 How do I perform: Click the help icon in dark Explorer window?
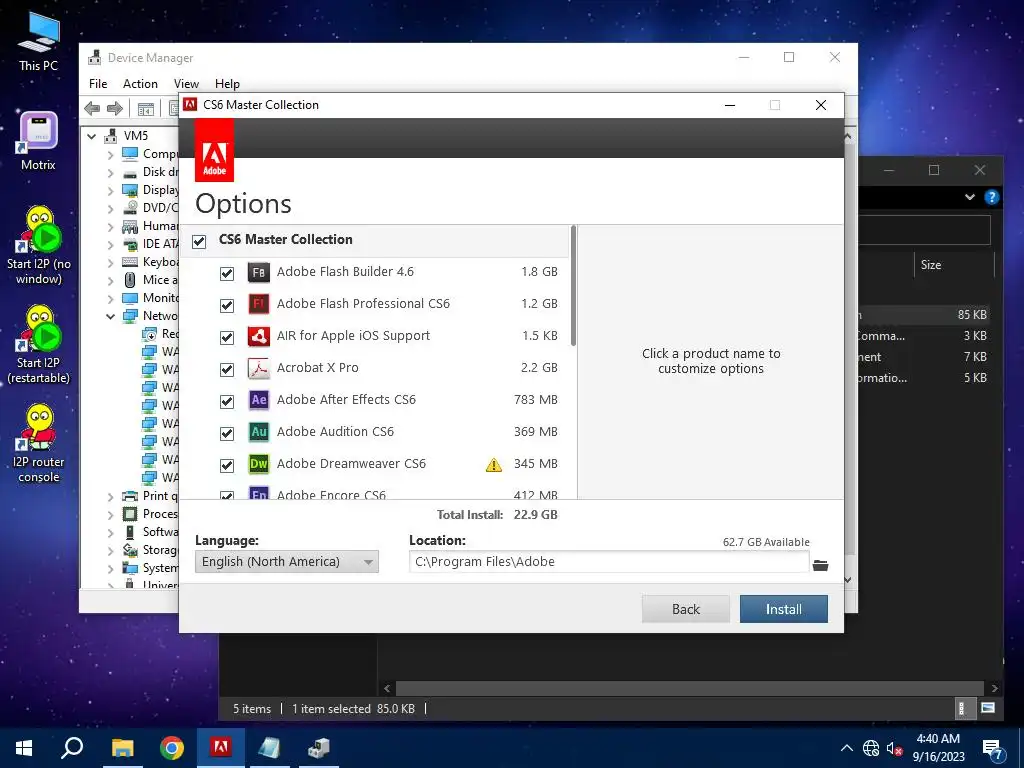click(991, 197)
